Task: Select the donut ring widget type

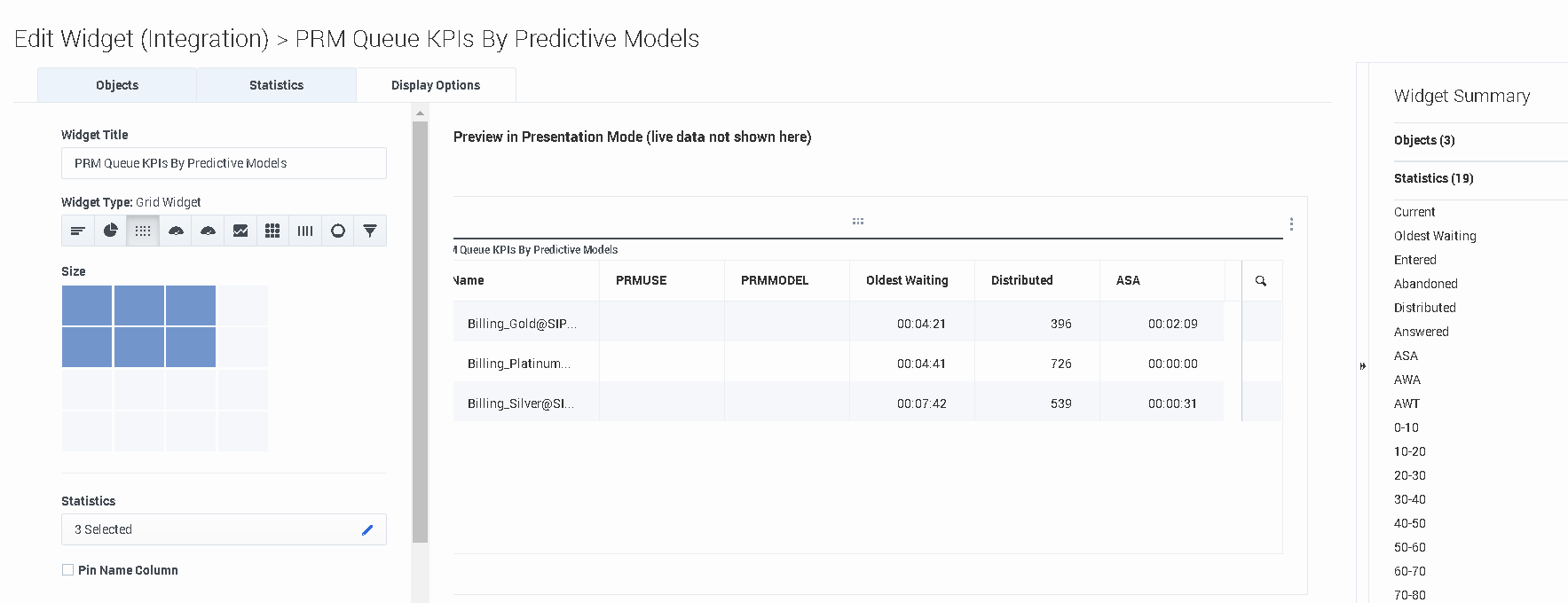Action: point(338,231)
